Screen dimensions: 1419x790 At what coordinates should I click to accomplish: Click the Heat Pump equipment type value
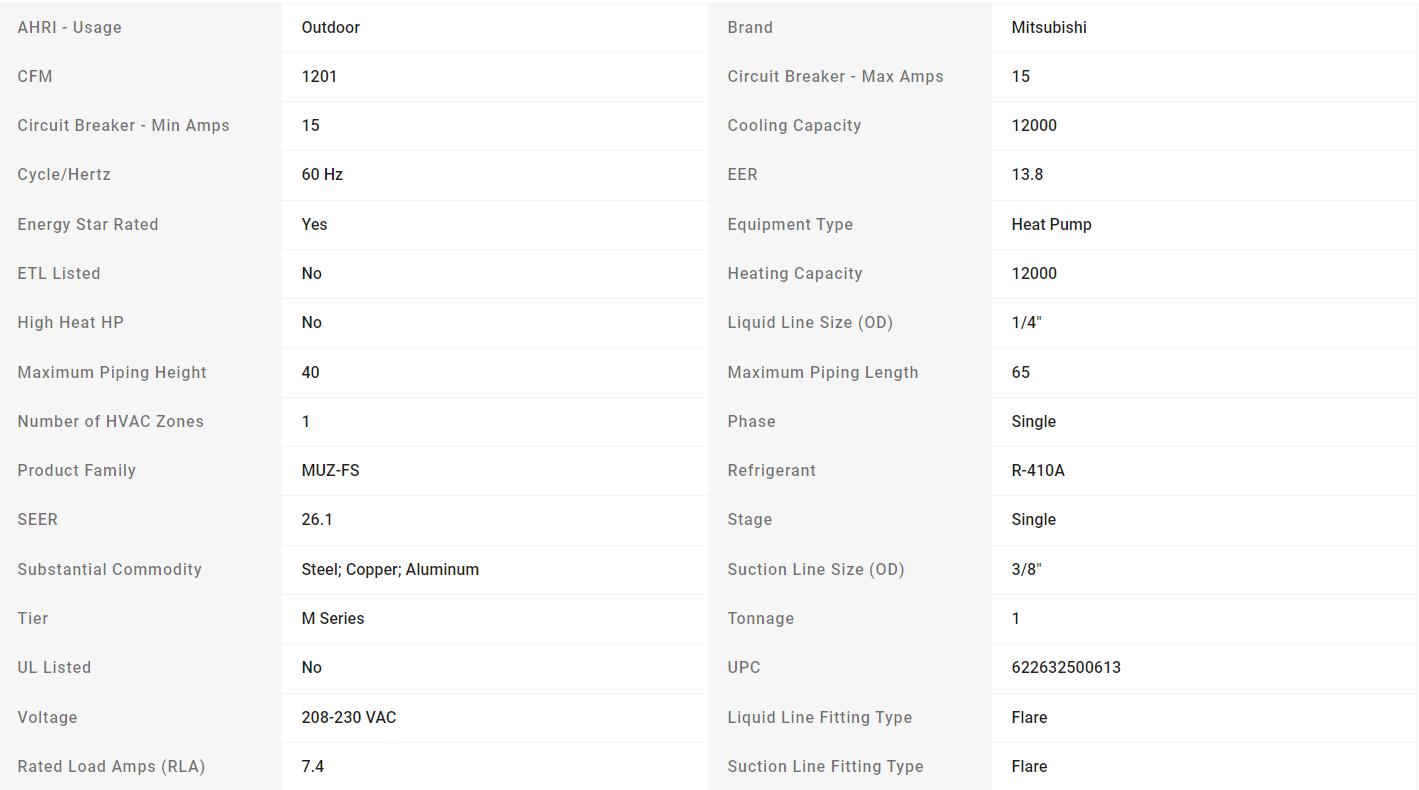[x=1051, y=224]
